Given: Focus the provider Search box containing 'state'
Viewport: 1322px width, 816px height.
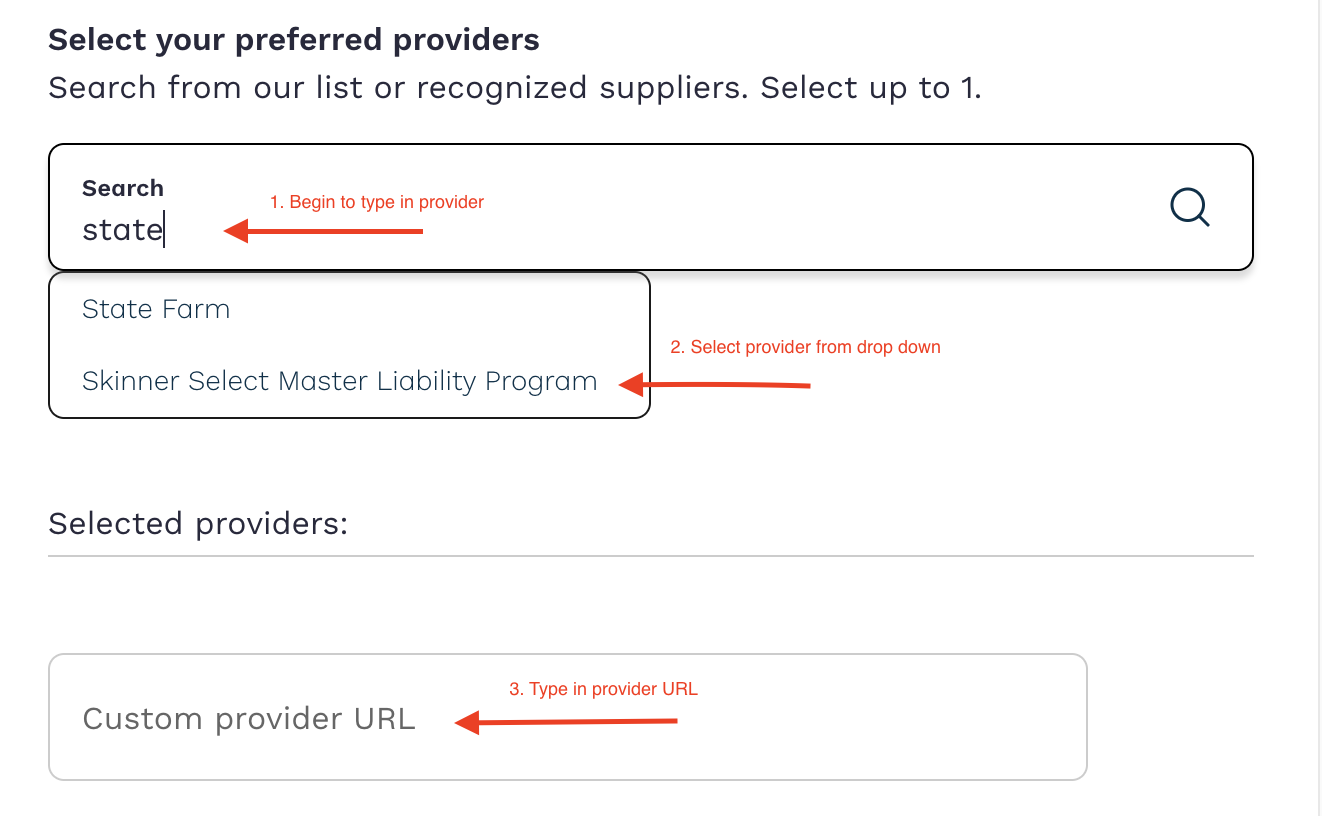Looking at the screenshot, I should click(651, 207).
